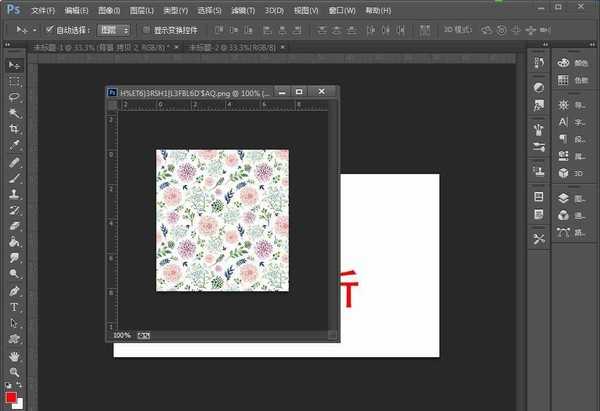Expand the Move tool preset picker arrow
This screenshot has height=411, width=600.
click(33, 30)
